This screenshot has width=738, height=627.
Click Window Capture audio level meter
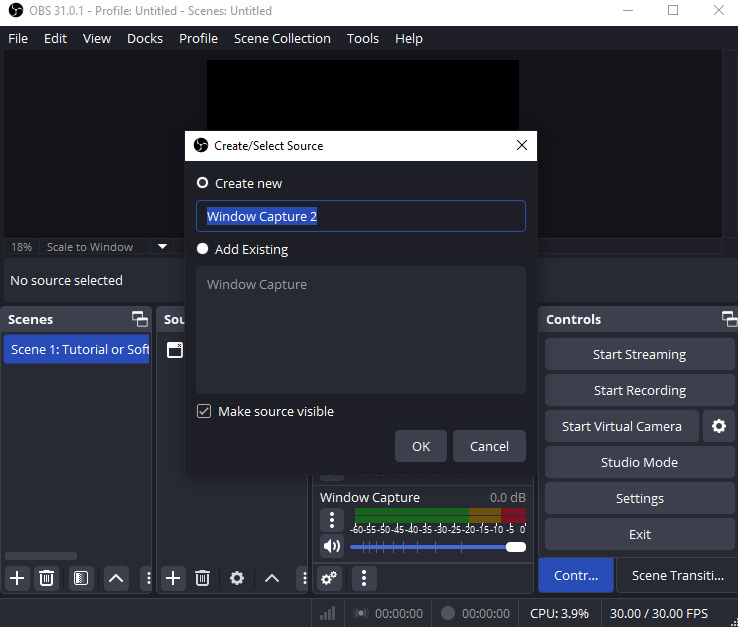440,515
